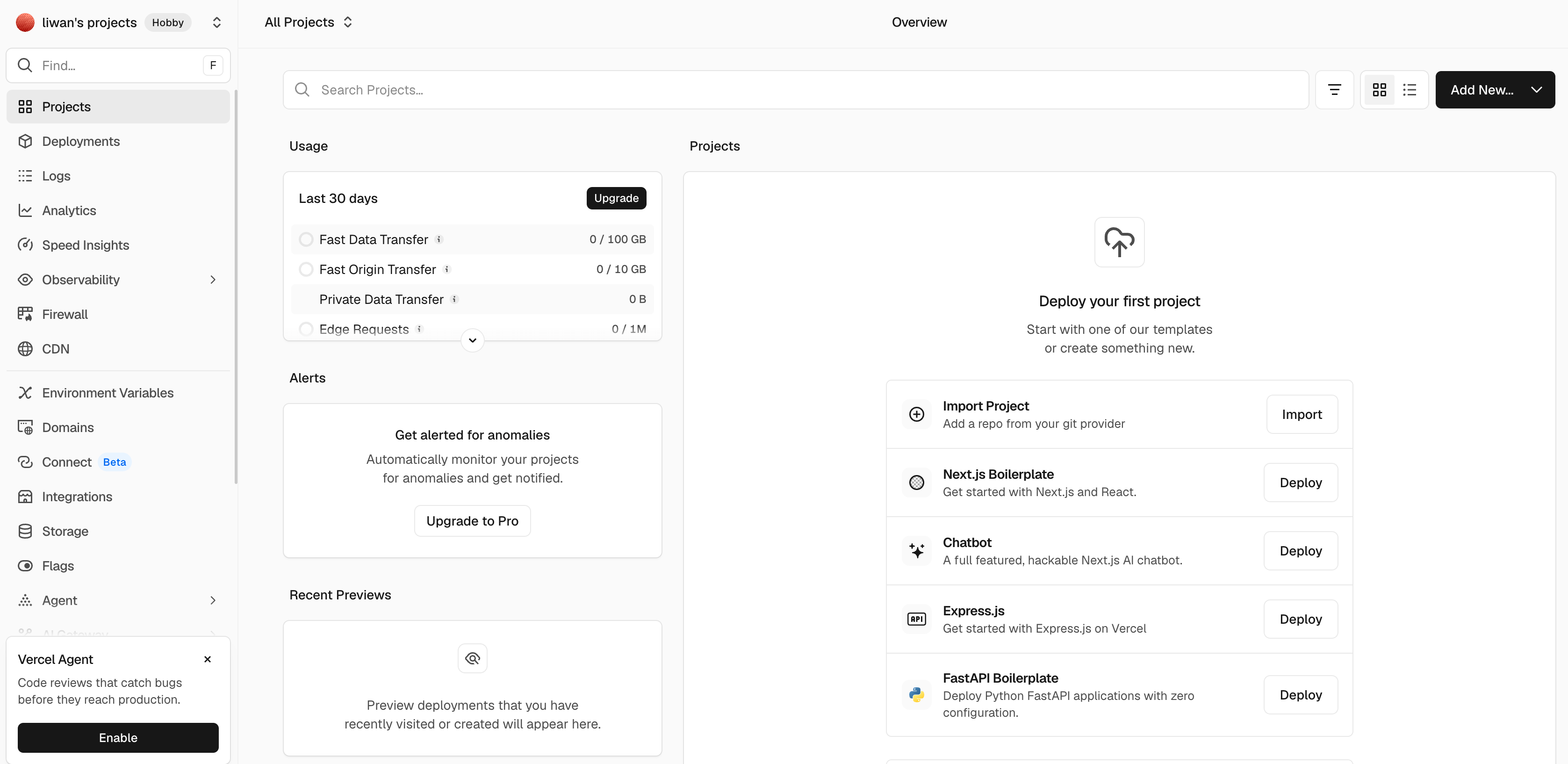The width and height of the screenshot is (1568, 764).
Task: Click Import button for Import Project
Action: coord(1302,415)
